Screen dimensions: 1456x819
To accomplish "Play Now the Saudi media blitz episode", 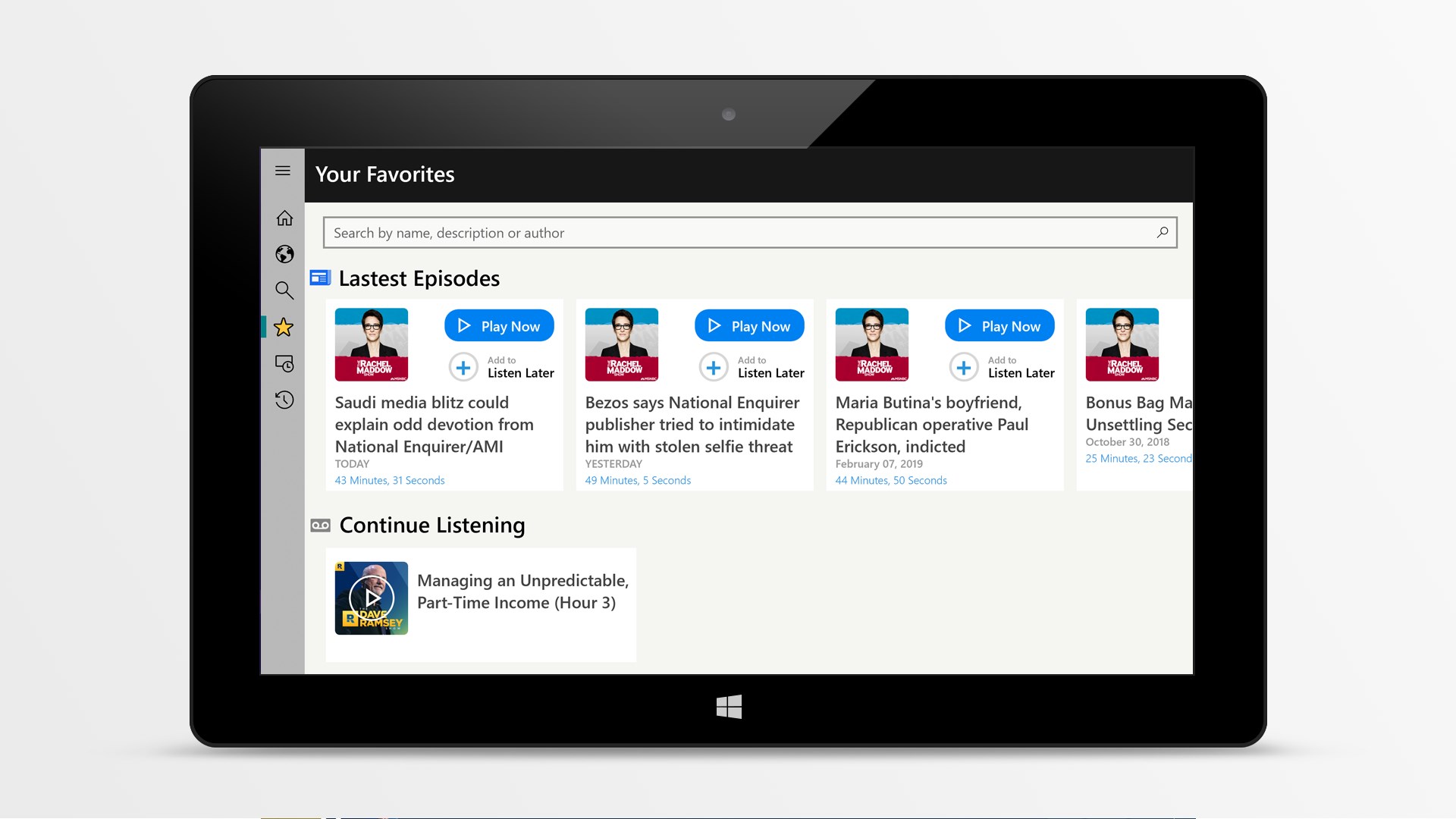I will [499, 326].
